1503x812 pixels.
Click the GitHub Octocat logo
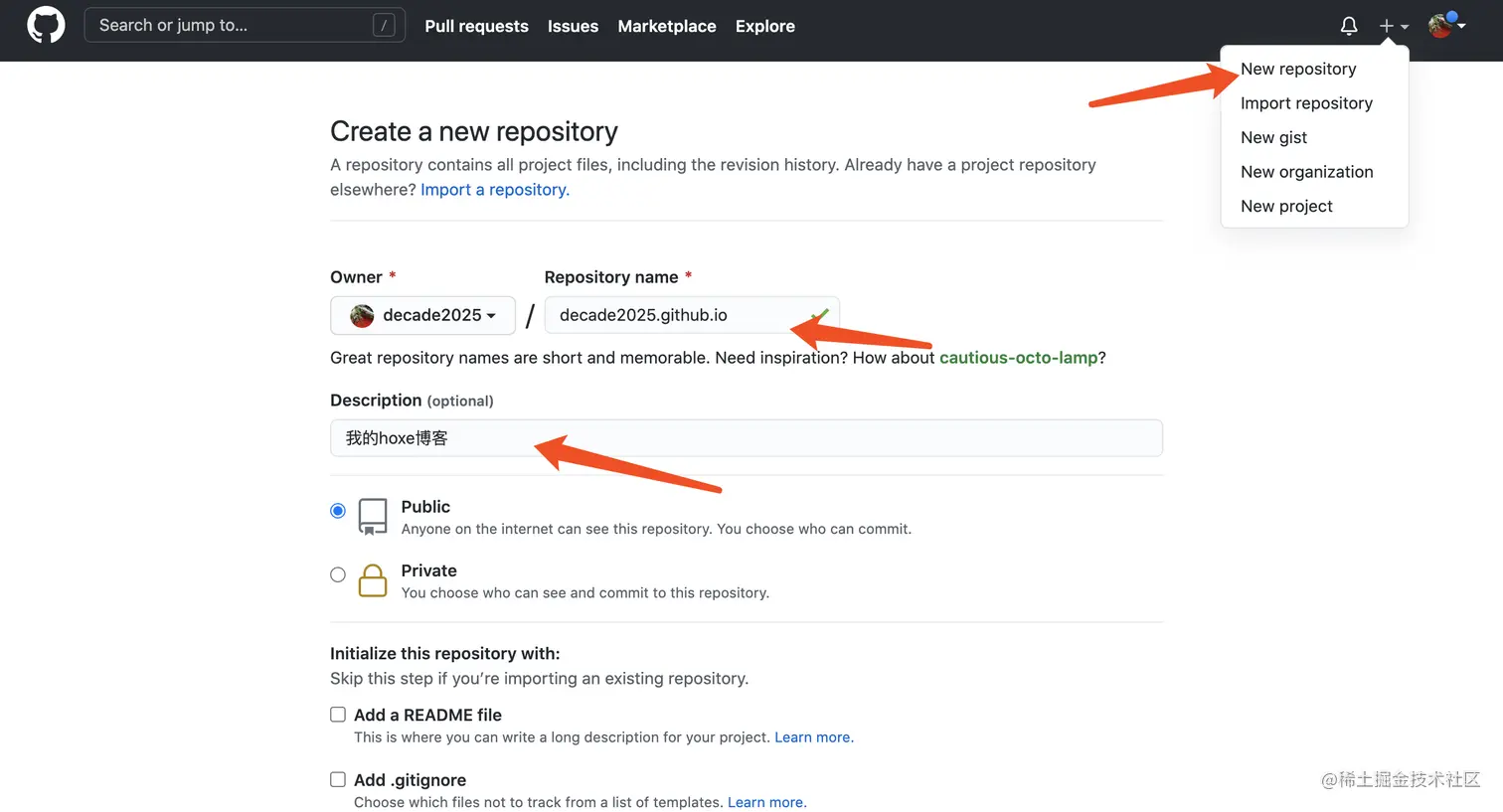46,26
